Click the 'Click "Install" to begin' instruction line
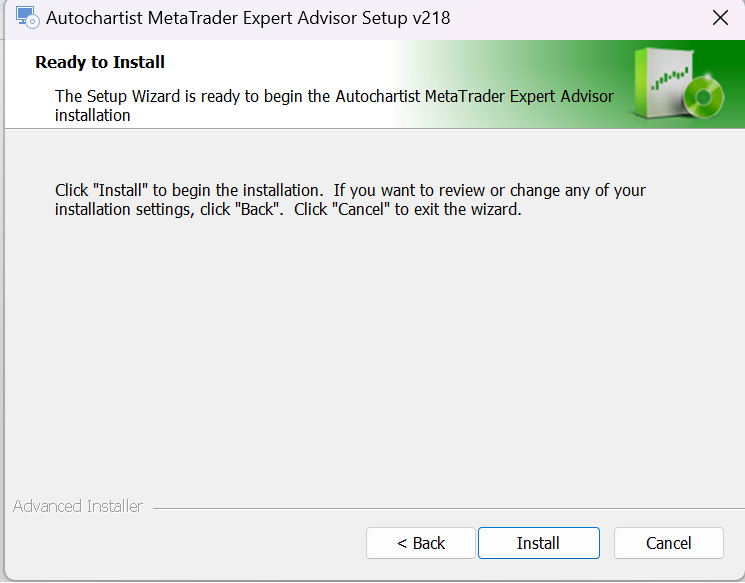Image resolution: width=745 pixels, height=583 pixels. (350, 190)
